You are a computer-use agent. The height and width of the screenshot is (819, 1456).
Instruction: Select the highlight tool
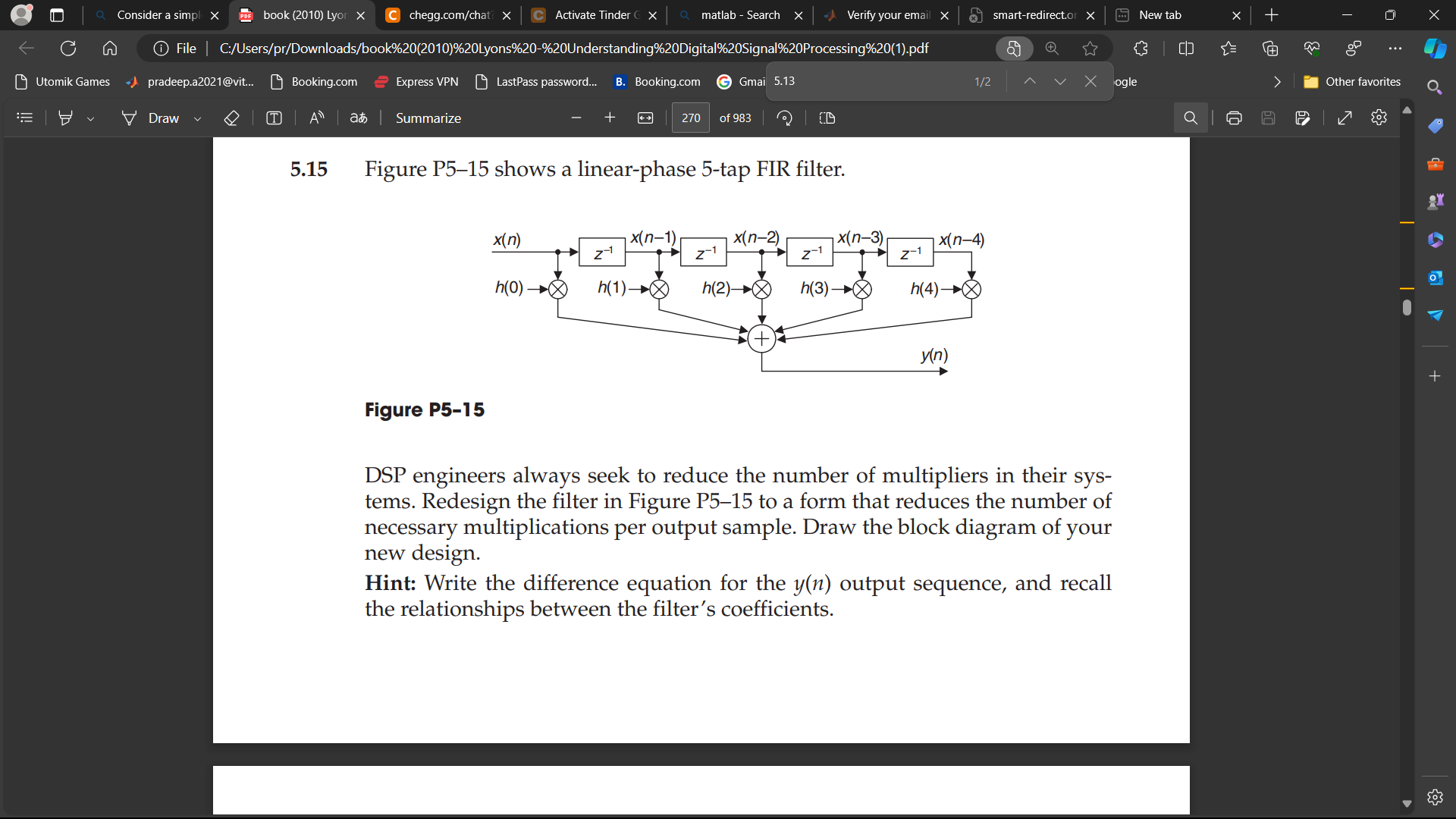(66, 118)
